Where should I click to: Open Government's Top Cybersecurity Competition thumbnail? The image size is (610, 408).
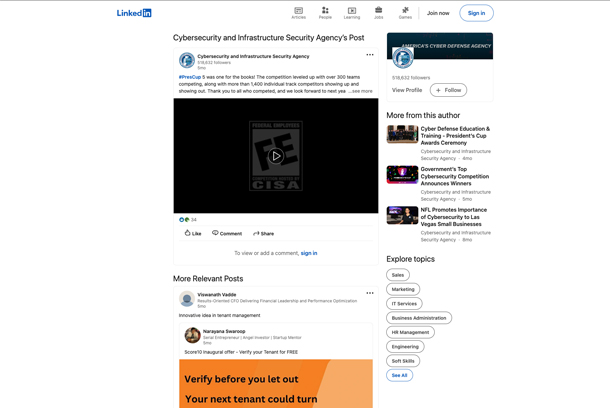pyautogui.click(x=402, y=175)
